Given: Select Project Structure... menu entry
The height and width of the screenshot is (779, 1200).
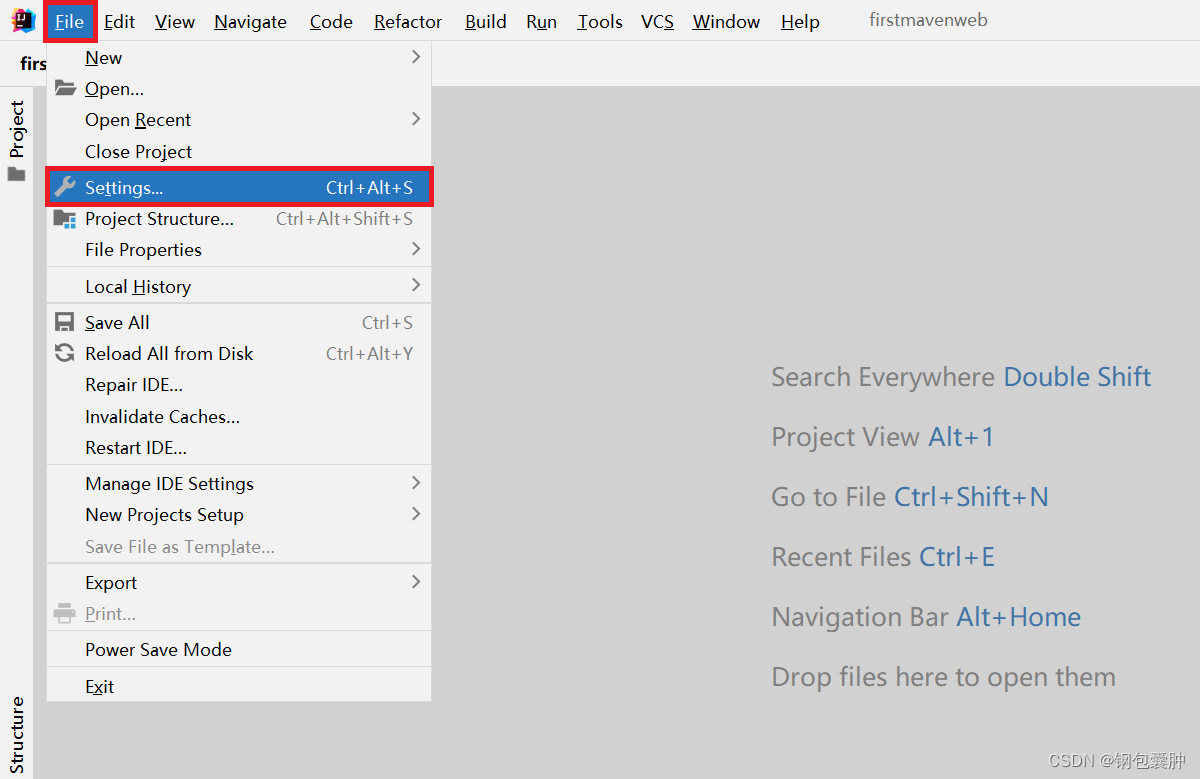Looking at the screenshot, I should 239,218.
